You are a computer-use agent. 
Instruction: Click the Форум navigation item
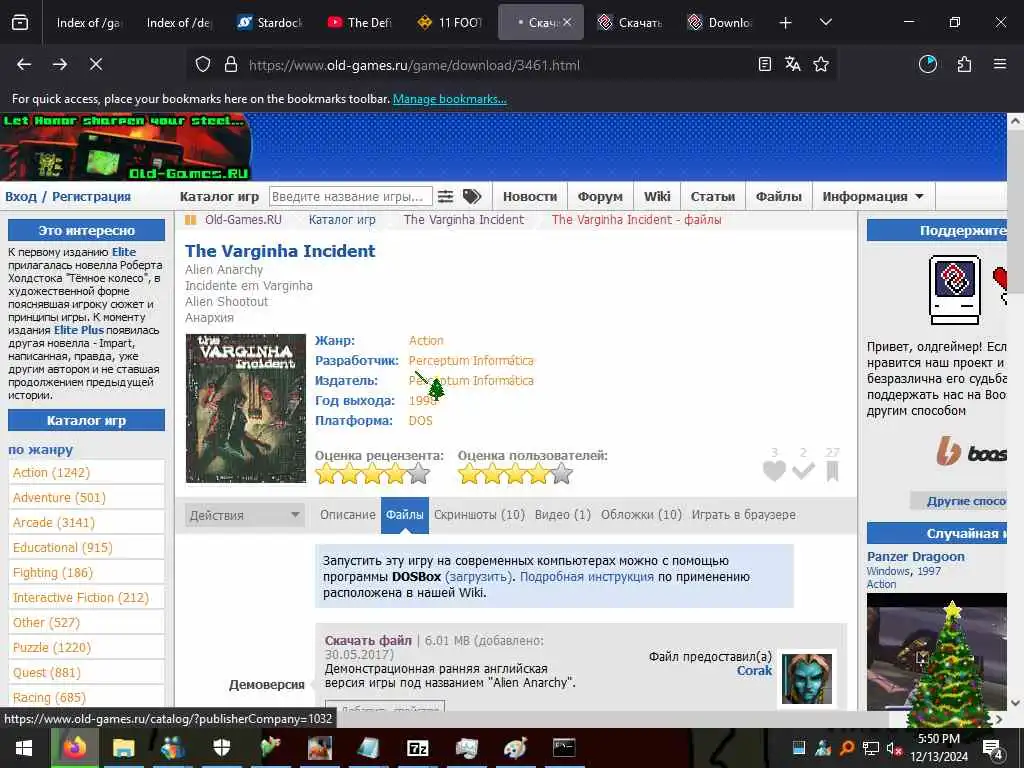click(600, 196)
